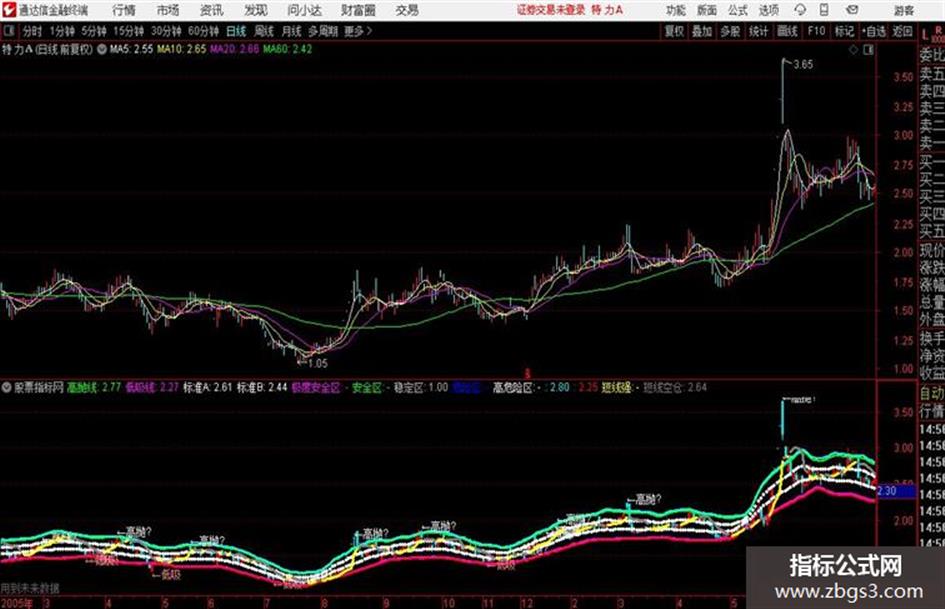
Task: Open the 交易 menu
Action: pos(407,10)
